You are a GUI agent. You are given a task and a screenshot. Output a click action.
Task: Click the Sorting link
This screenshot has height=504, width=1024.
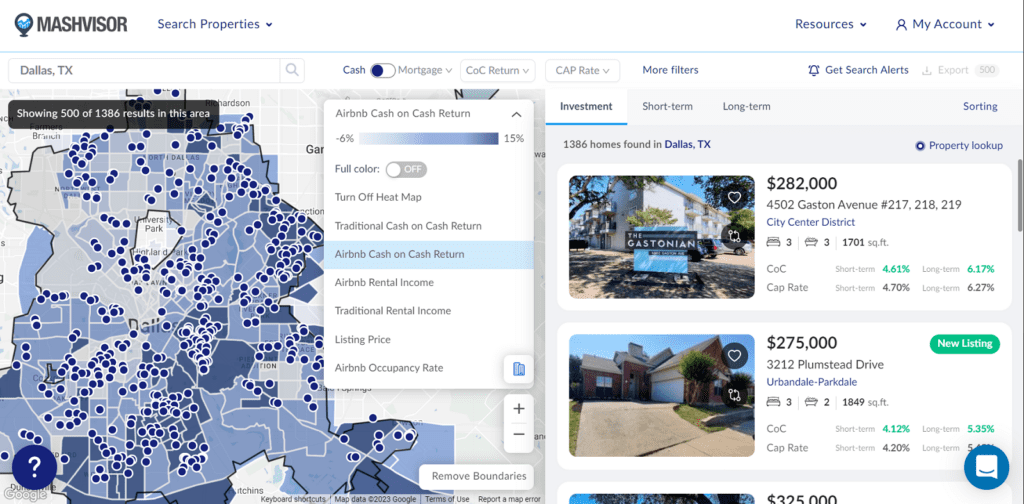click(980, 106)
